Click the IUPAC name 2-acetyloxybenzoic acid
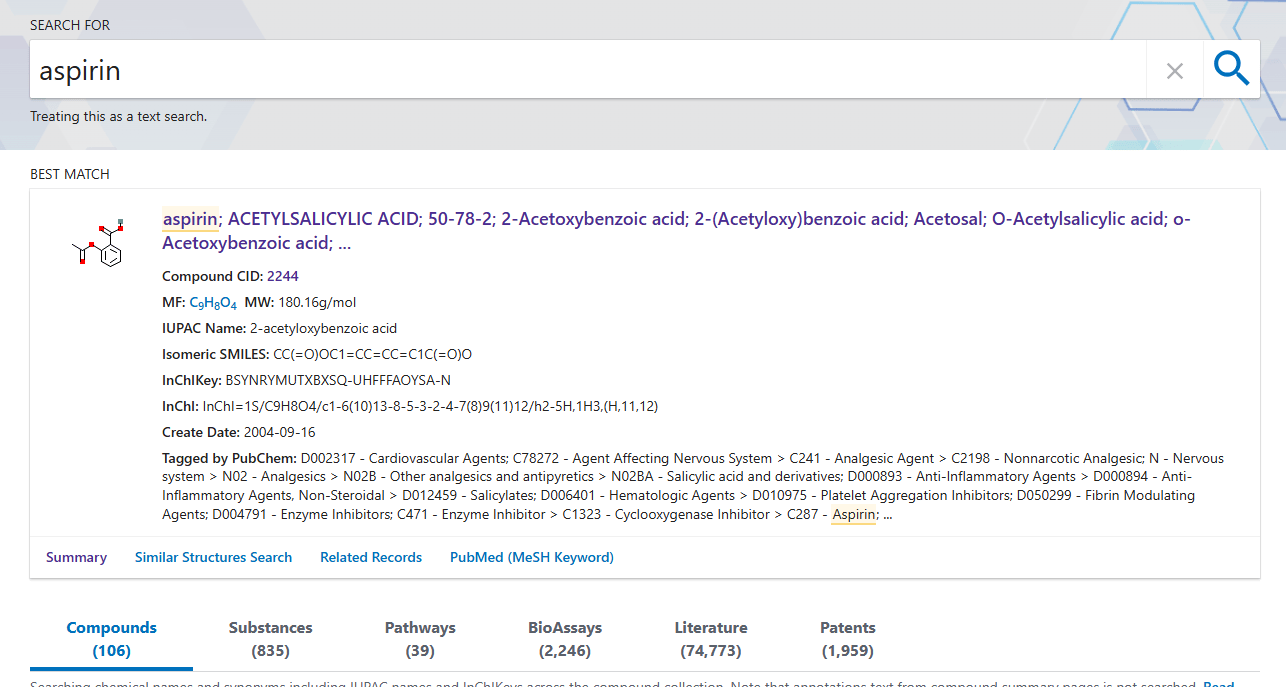This screenshot has width=1286, height=687. click(323, 328)
